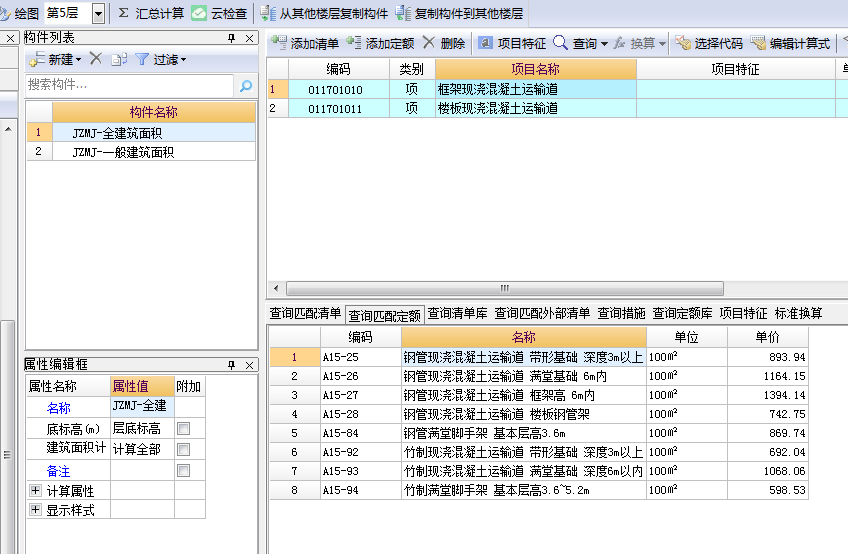848x554 pixels.
Task: Click 编辑计算式 toolbar button
Action: pos(790,43)
